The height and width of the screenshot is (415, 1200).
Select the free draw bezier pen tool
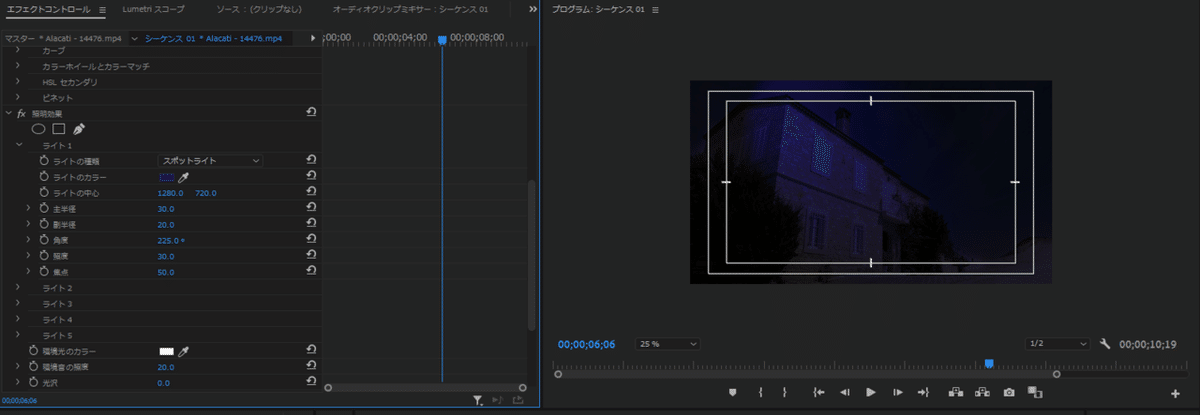[x=79, y=129]
